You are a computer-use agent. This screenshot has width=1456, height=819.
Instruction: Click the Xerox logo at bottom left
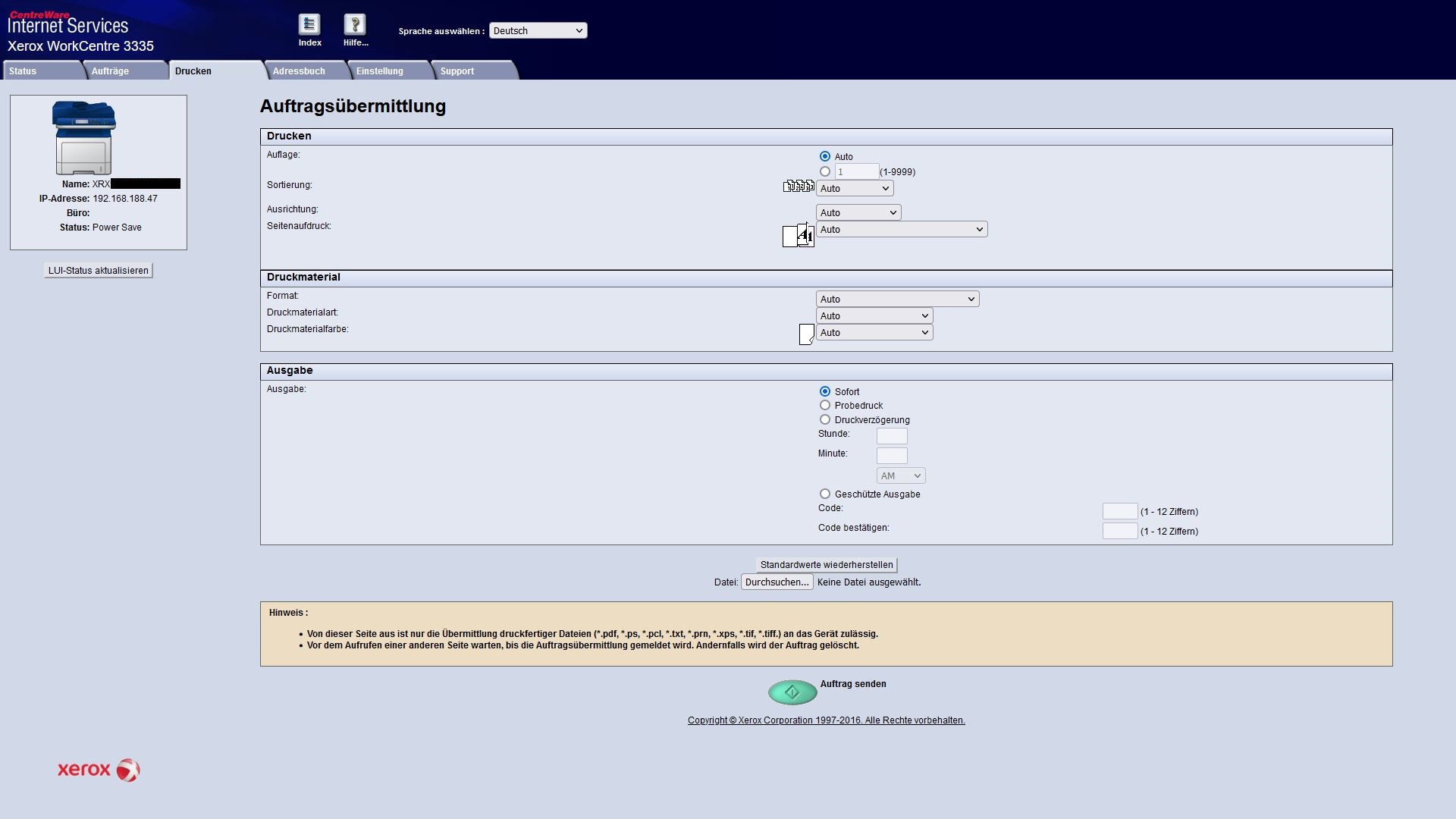tap(99, 770)
